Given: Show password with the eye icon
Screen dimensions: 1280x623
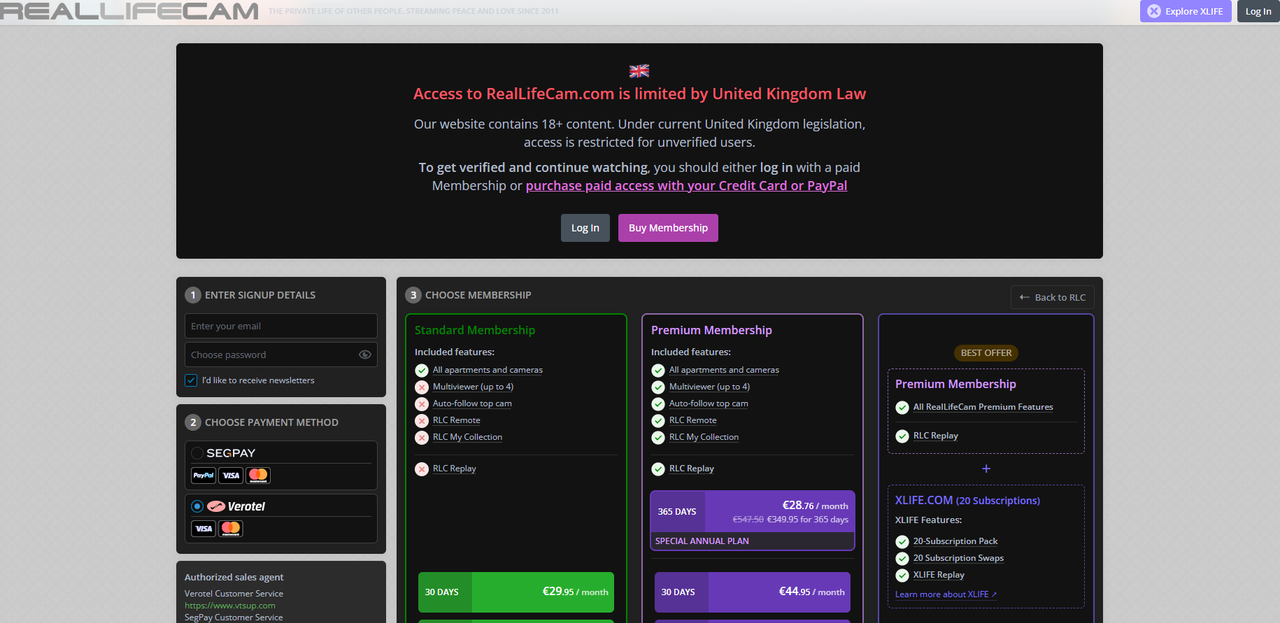Looking at the screenshot, I should 365,354.
